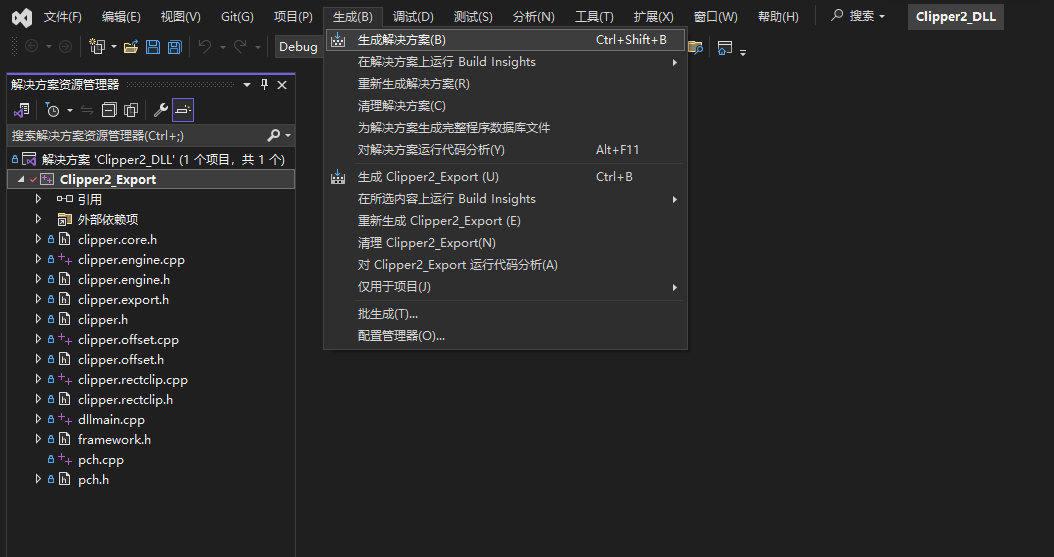Open the search options dropdown in Solution Explorer

[288, 136]
